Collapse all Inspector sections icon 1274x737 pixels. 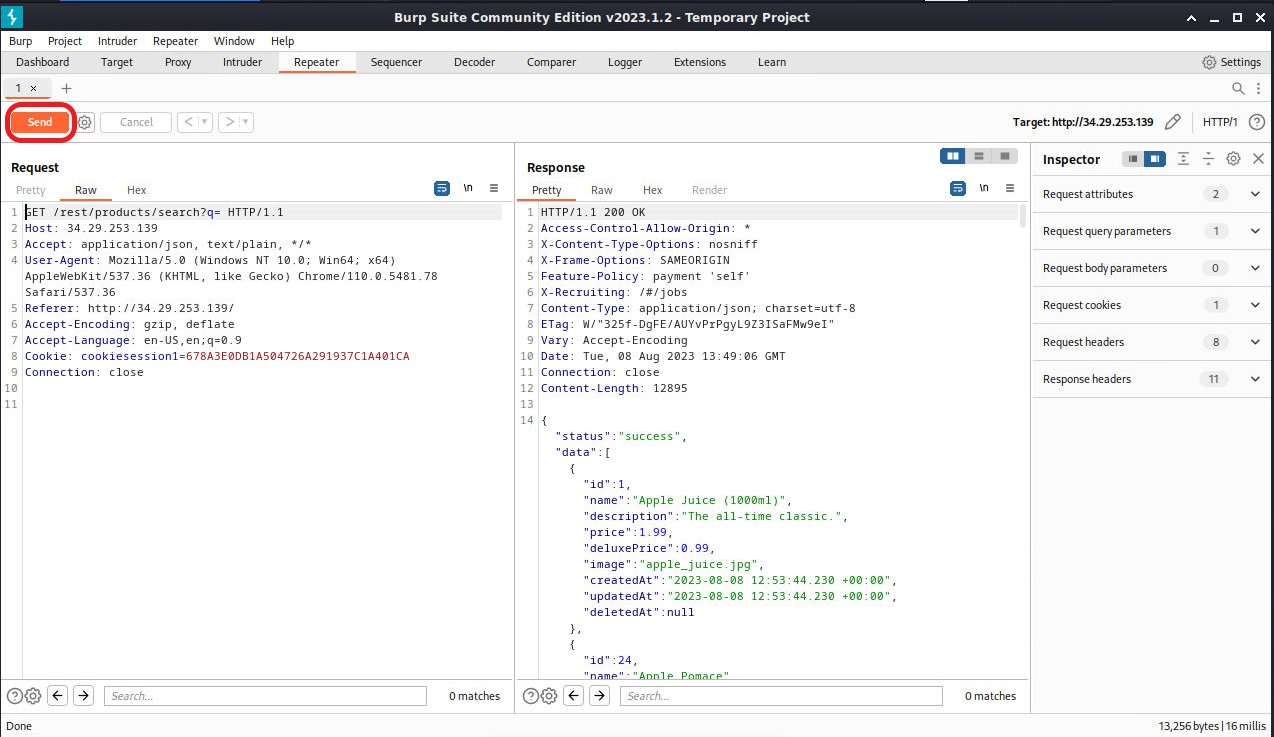(x=1208, y=159)
